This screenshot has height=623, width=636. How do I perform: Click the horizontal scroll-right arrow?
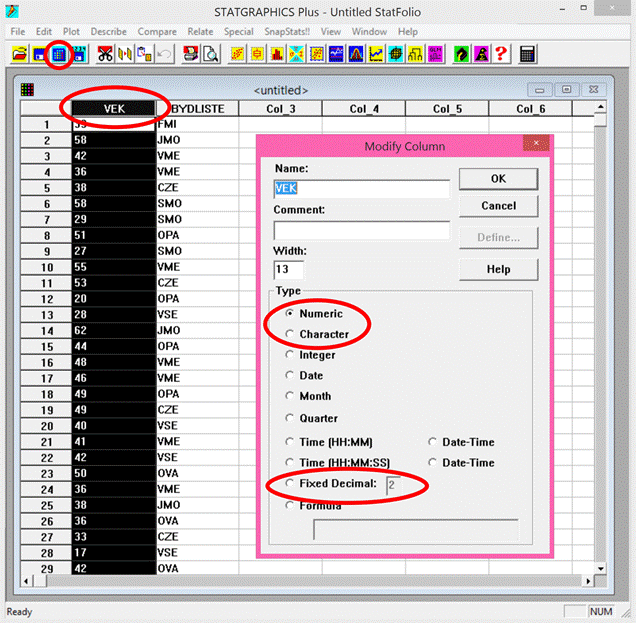tap(588, 581)
